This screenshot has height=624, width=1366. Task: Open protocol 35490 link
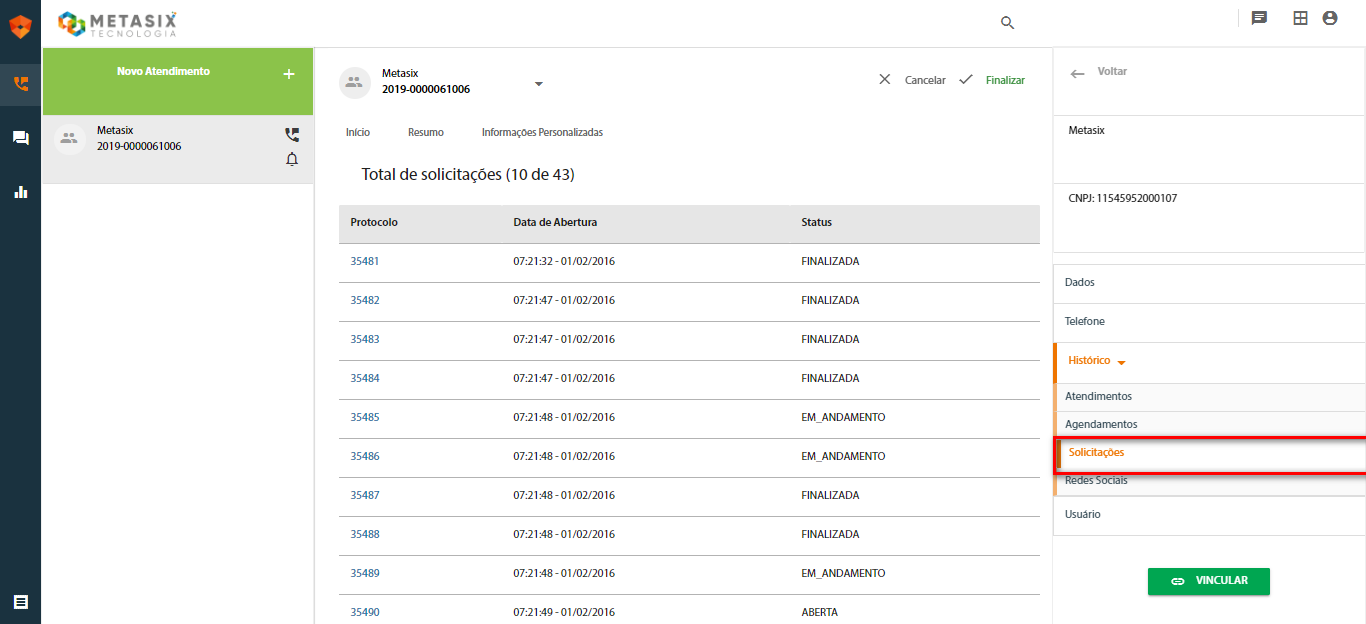[365, 612]
